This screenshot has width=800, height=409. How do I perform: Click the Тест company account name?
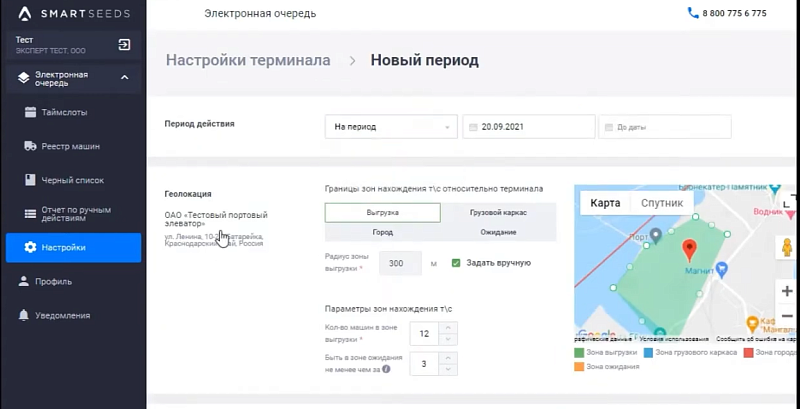pos(24,40)
